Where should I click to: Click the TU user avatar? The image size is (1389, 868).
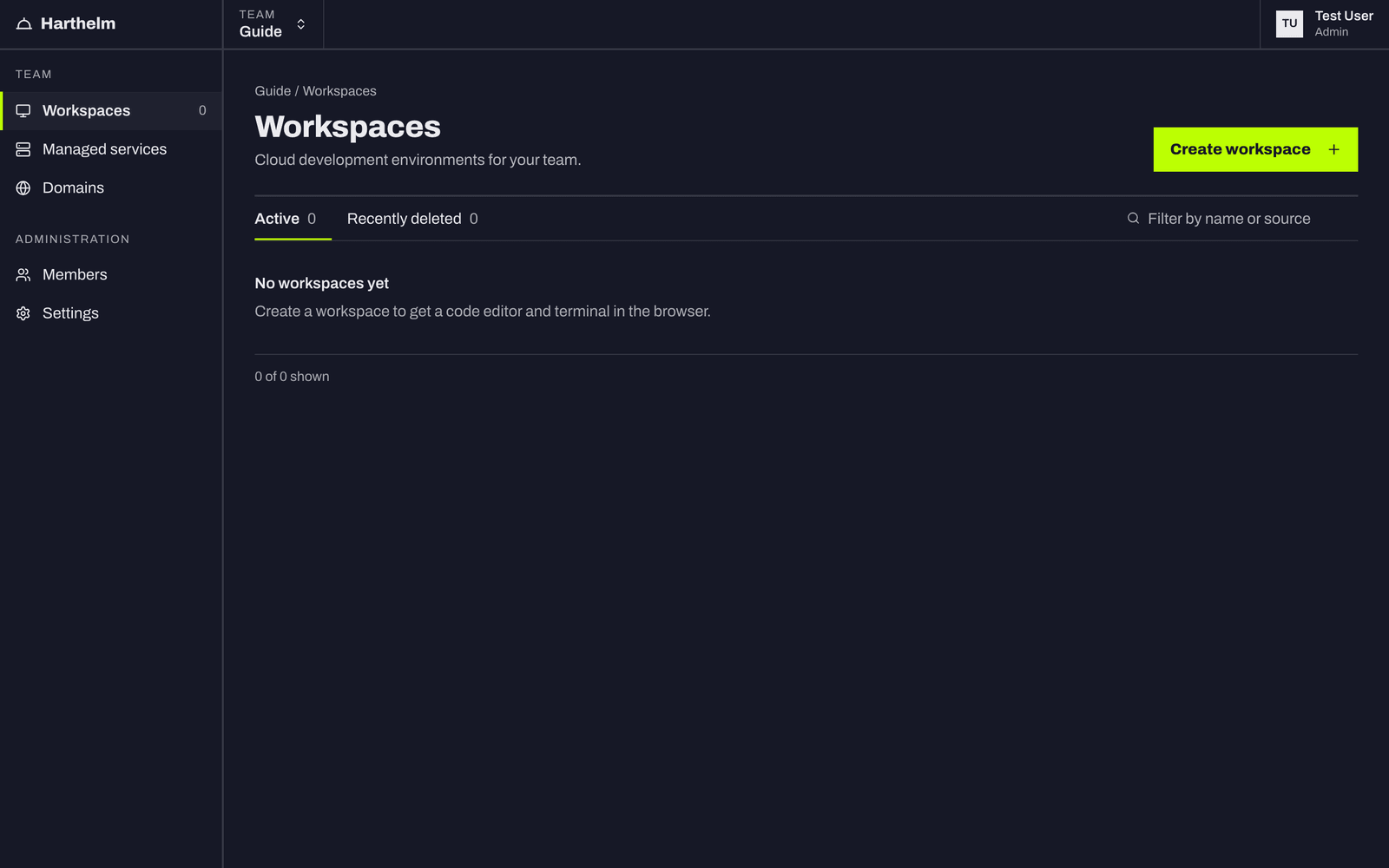tap(1289, 24)
